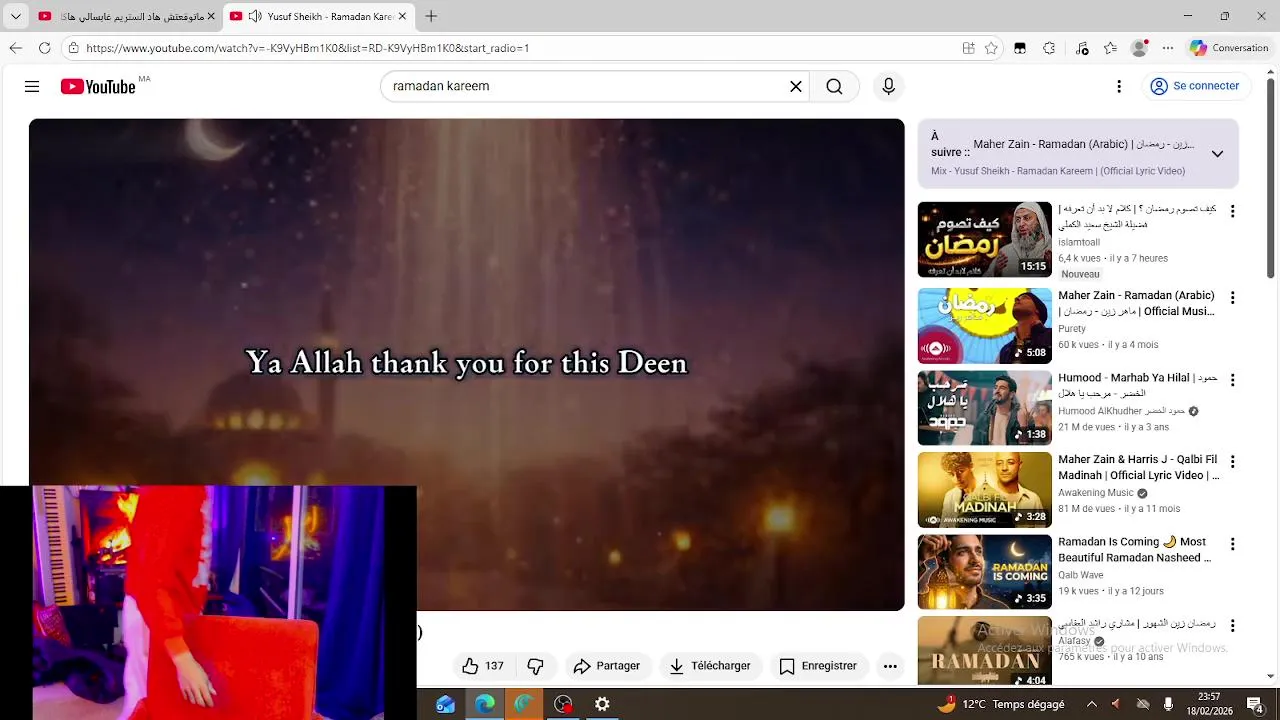The height and width of the screenshot is (720, 1280).
Task: Open the split-screen/app icon in address bar
Action: click(x=968, y=48)
